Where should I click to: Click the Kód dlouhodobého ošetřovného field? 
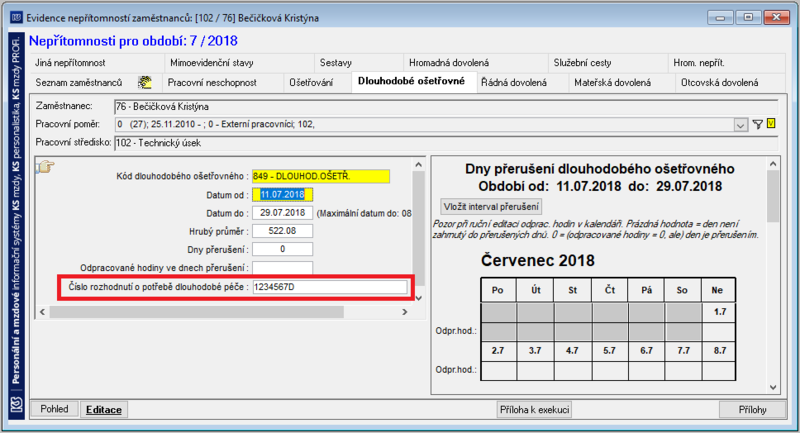click(x=321, y=176)
